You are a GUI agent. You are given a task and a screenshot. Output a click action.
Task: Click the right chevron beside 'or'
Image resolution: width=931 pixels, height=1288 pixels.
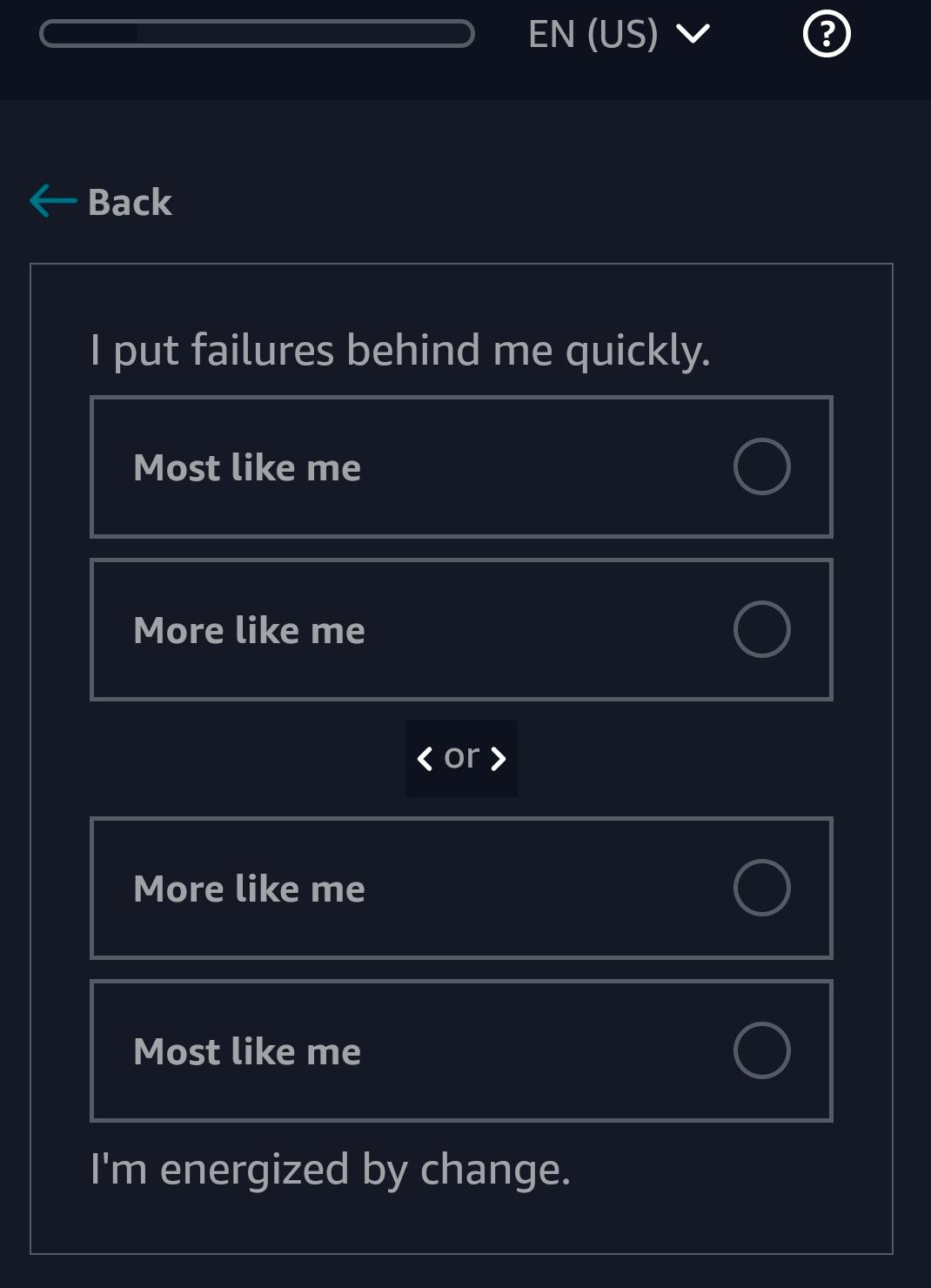click(497, 758)
